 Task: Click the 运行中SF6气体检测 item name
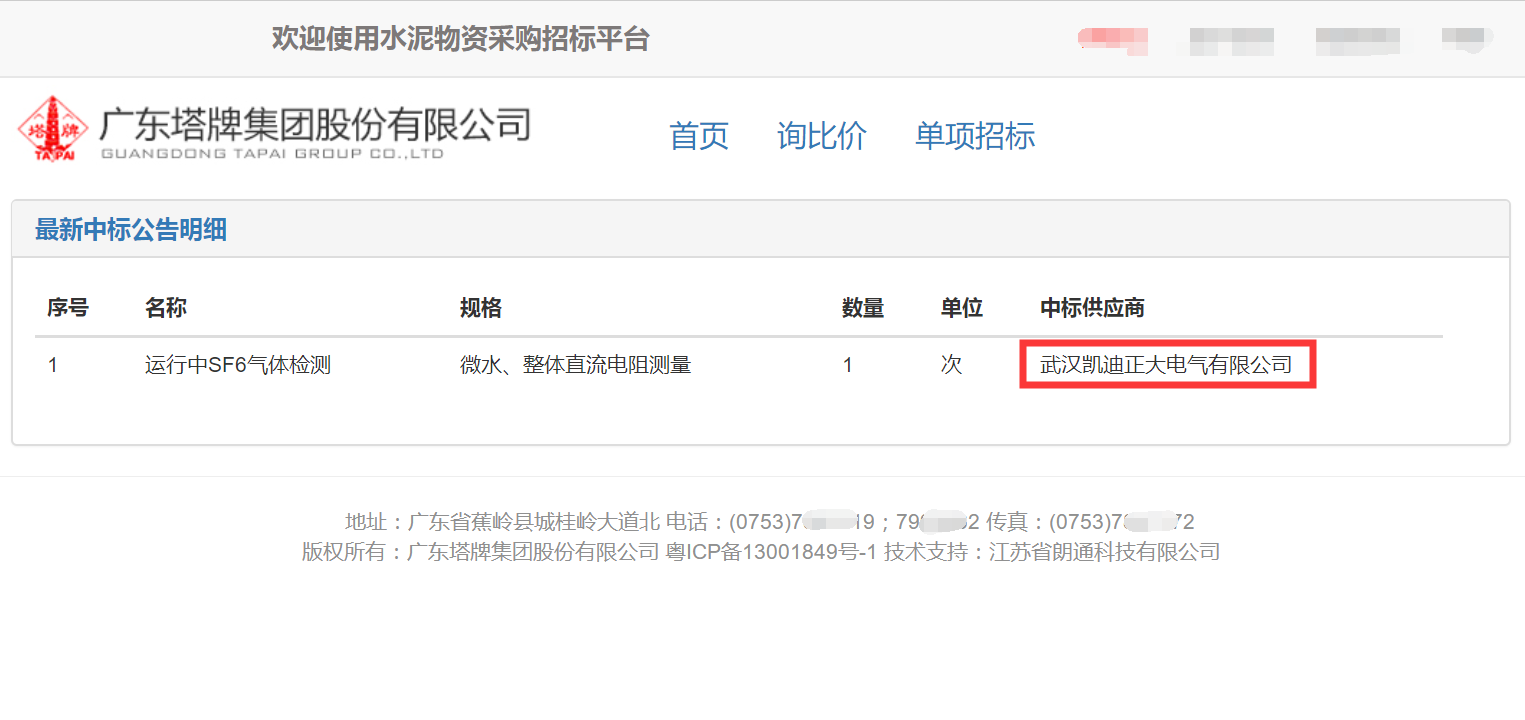pos(238,365)
